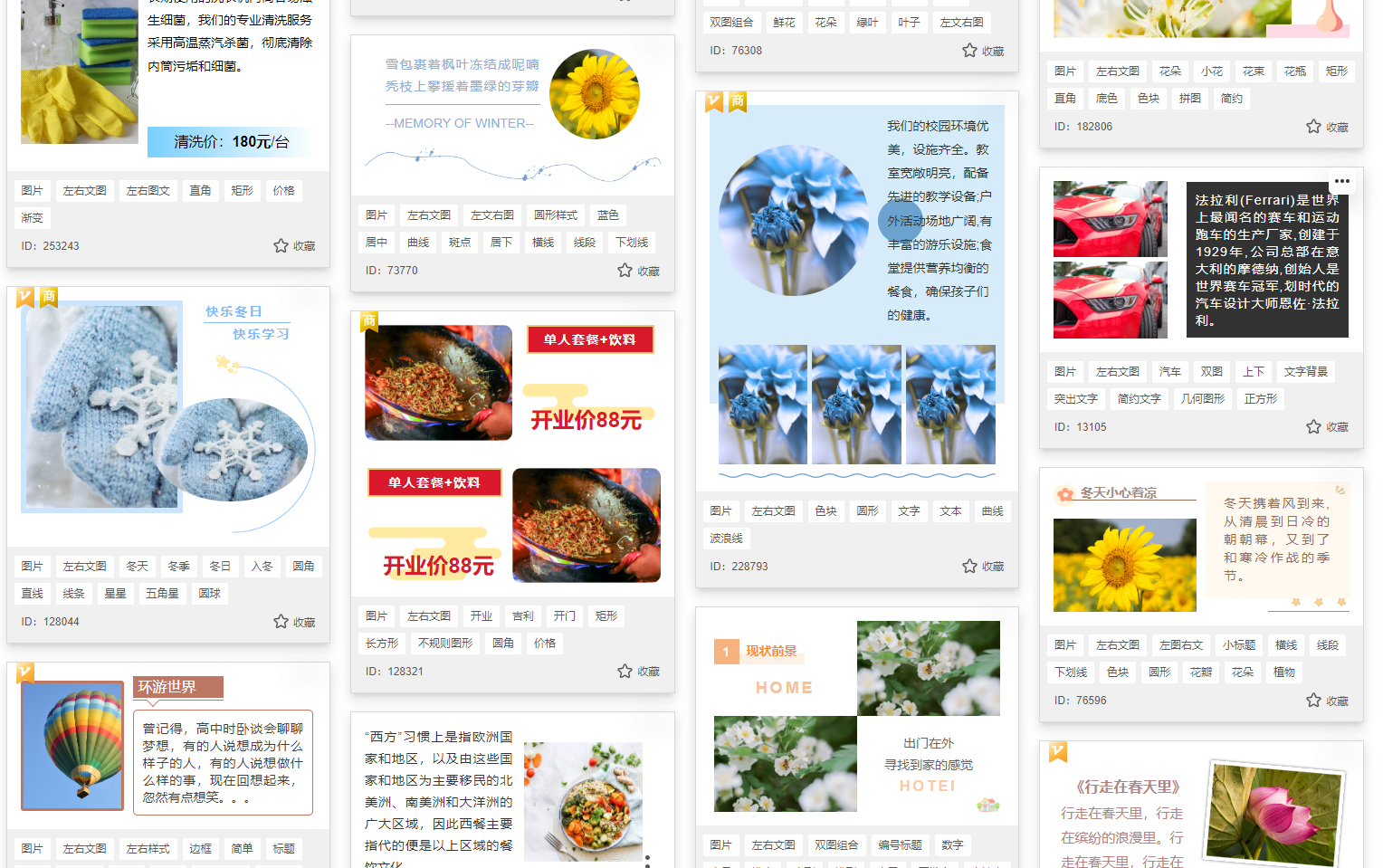Click the VIP badge on the 行走在春天里 card

[1058, 751]
